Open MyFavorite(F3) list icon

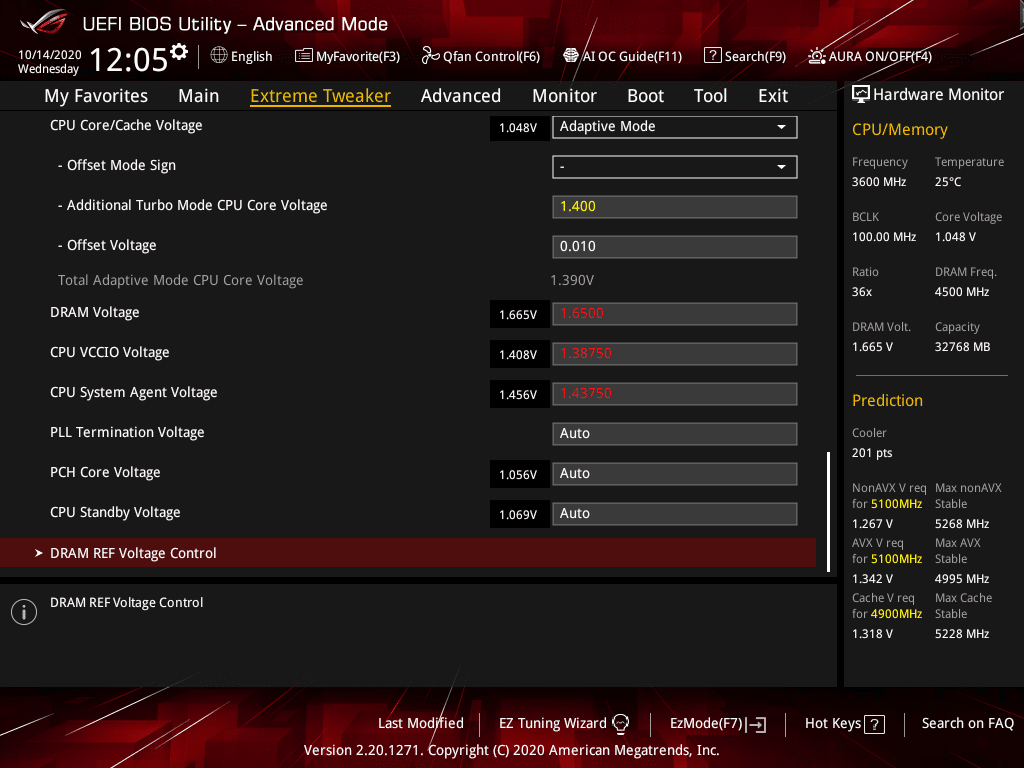click(303, 56)
